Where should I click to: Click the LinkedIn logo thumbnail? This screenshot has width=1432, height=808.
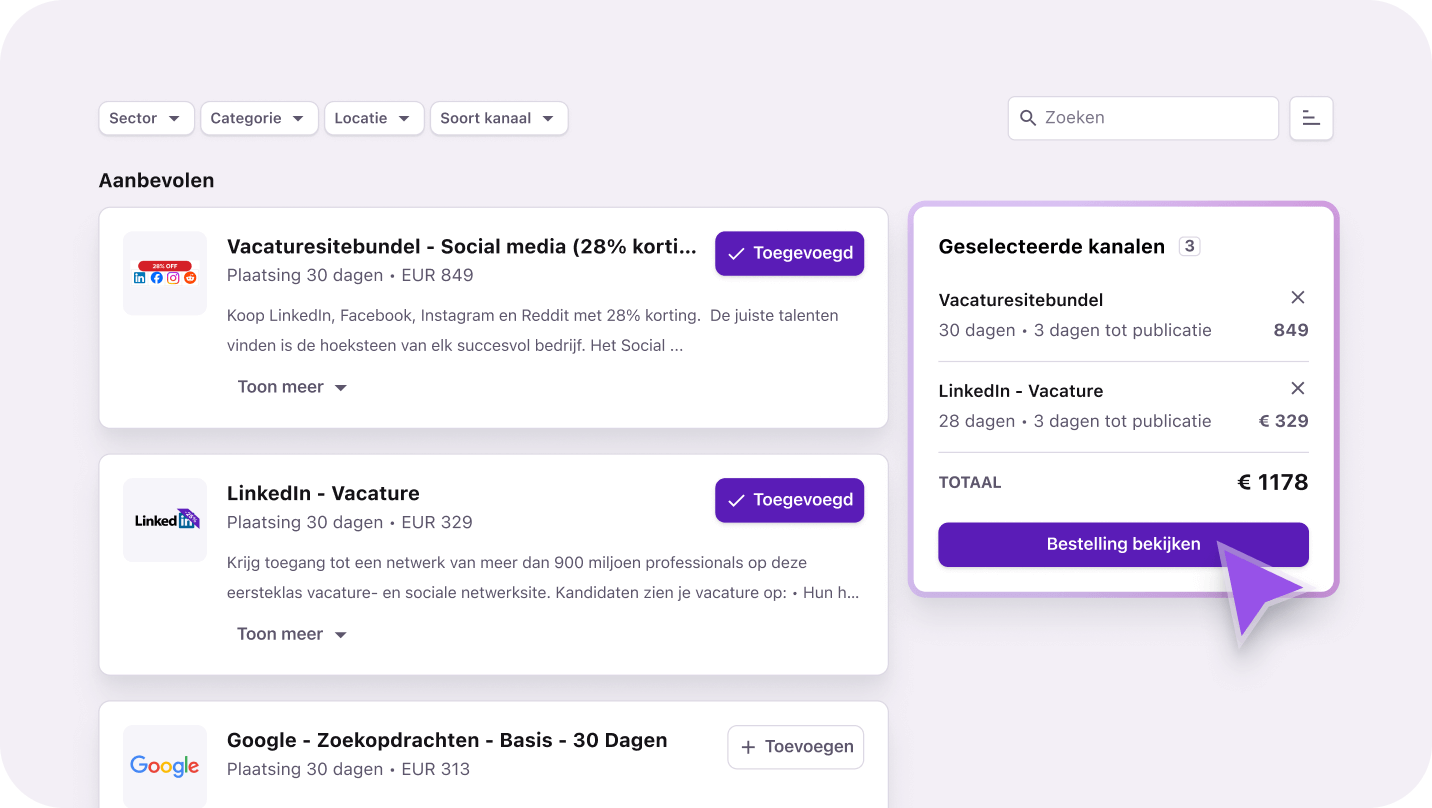tap(164, 520)
